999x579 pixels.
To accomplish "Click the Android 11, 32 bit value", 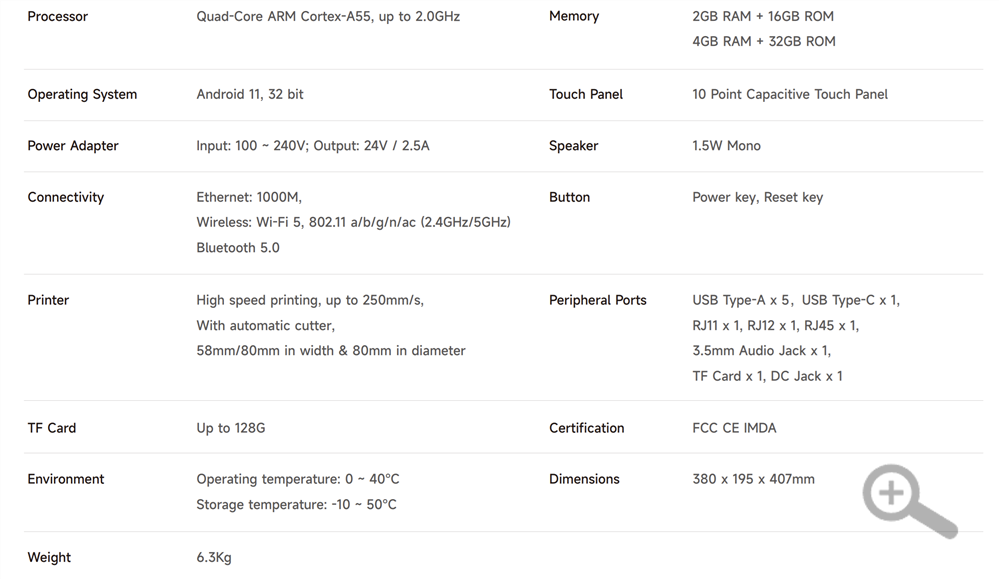I will coord(250,94).
